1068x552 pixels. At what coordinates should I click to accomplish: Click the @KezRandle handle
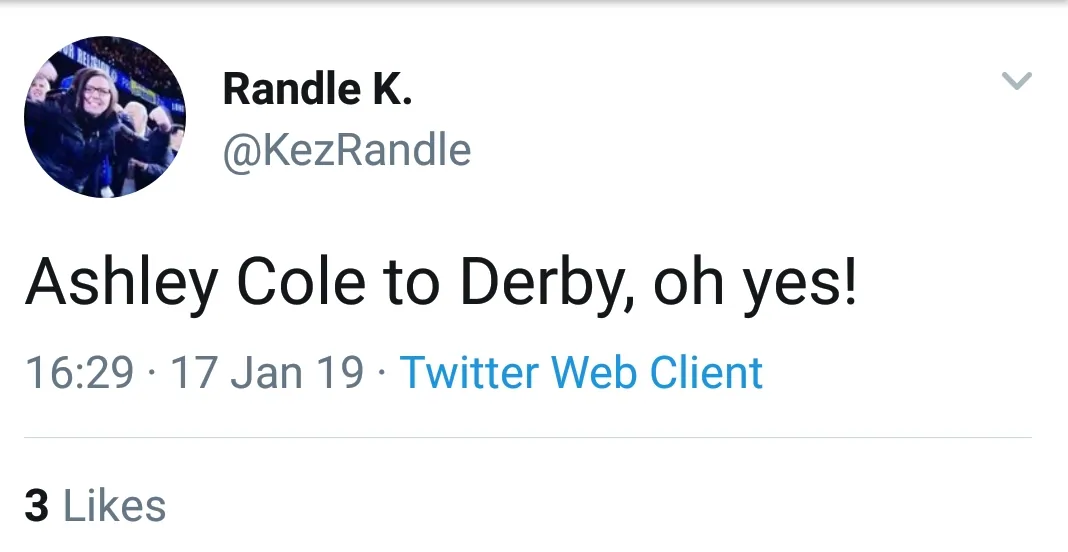(346, 151)
